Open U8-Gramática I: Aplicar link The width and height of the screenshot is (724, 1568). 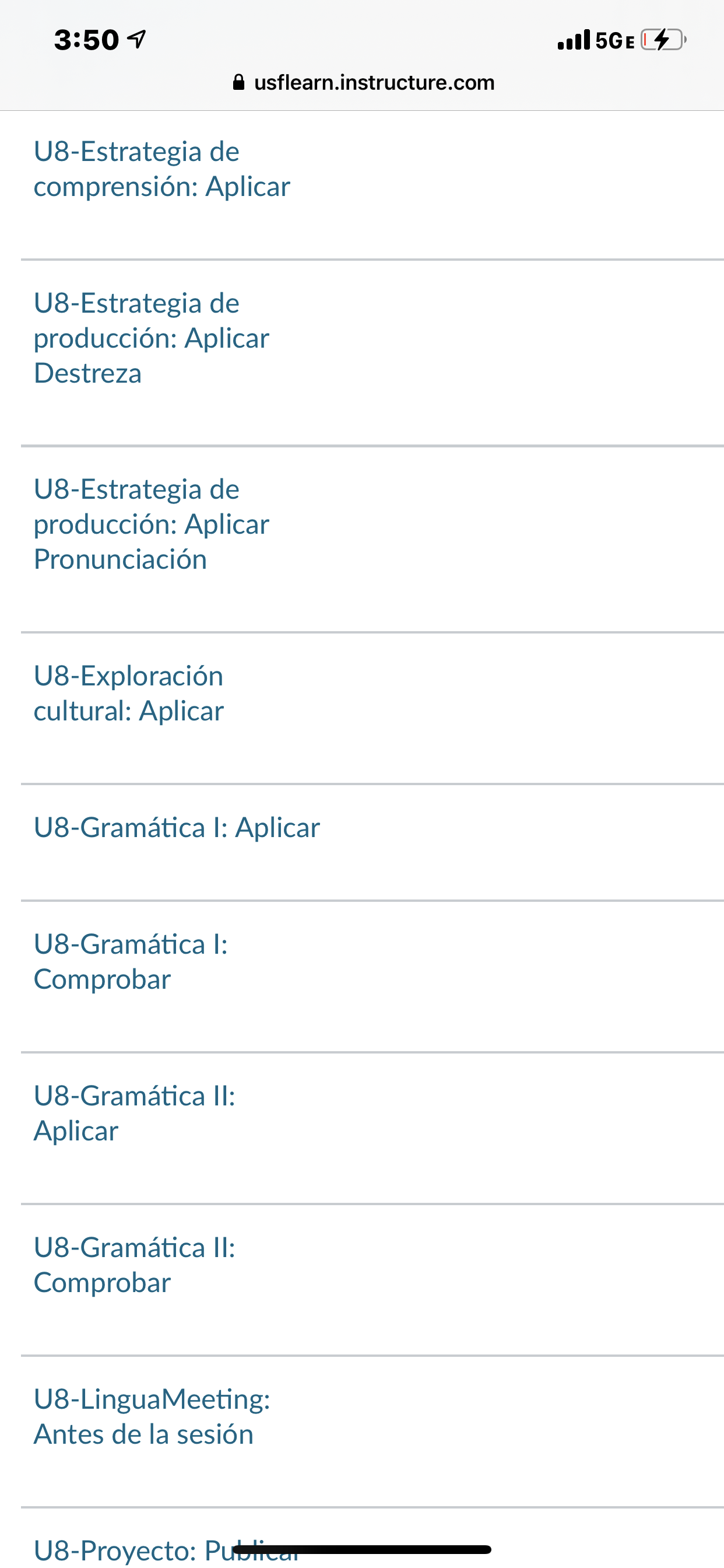(177, 828)
